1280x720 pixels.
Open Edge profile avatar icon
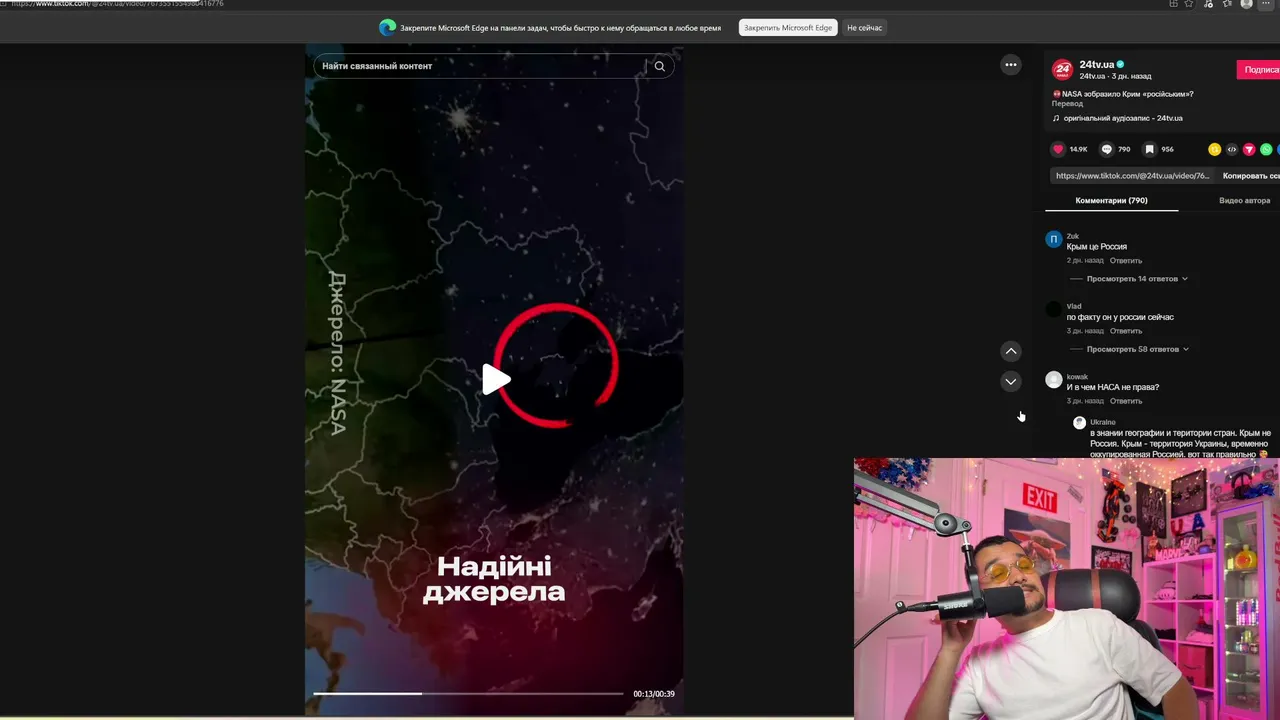1246,4
